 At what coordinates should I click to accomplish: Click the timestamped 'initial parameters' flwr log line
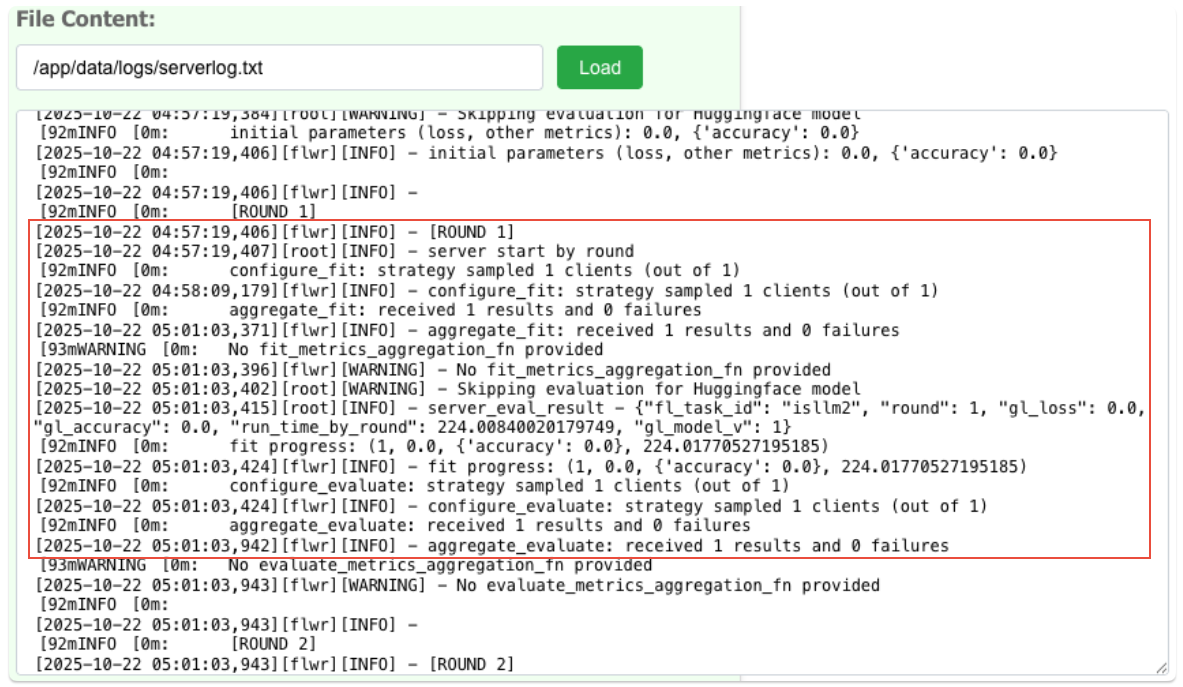tap(546, 153)
